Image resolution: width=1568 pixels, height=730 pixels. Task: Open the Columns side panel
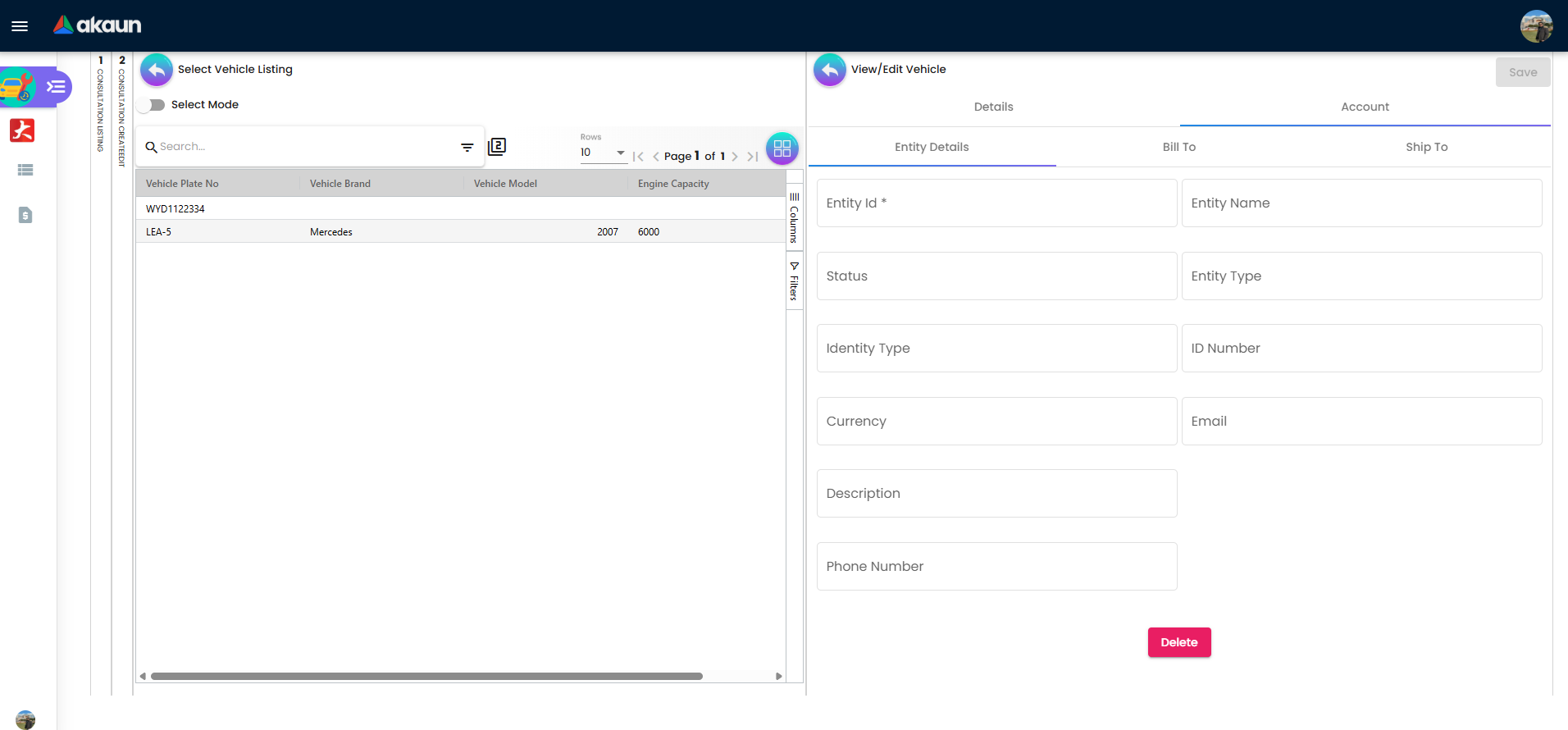pyautogui.click(x=794, y=217)
